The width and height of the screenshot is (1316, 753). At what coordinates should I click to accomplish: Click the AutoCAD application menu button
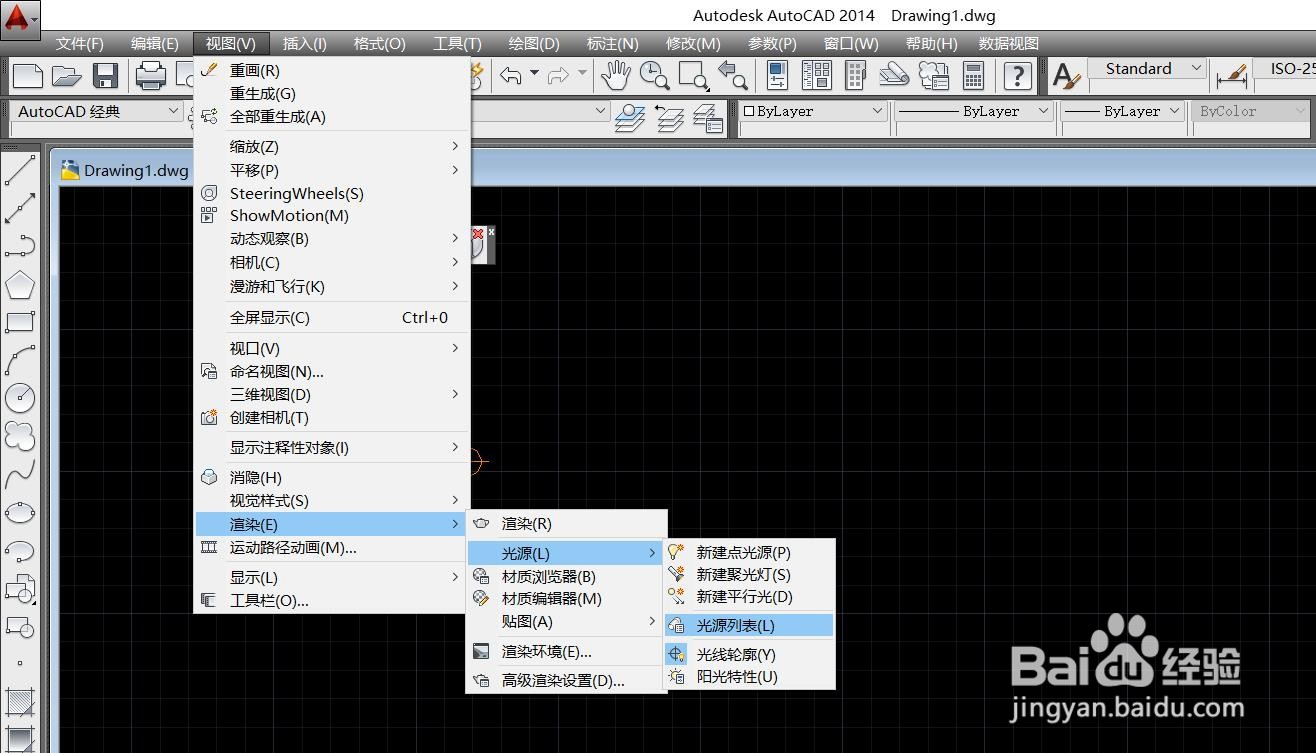[20, 19]
